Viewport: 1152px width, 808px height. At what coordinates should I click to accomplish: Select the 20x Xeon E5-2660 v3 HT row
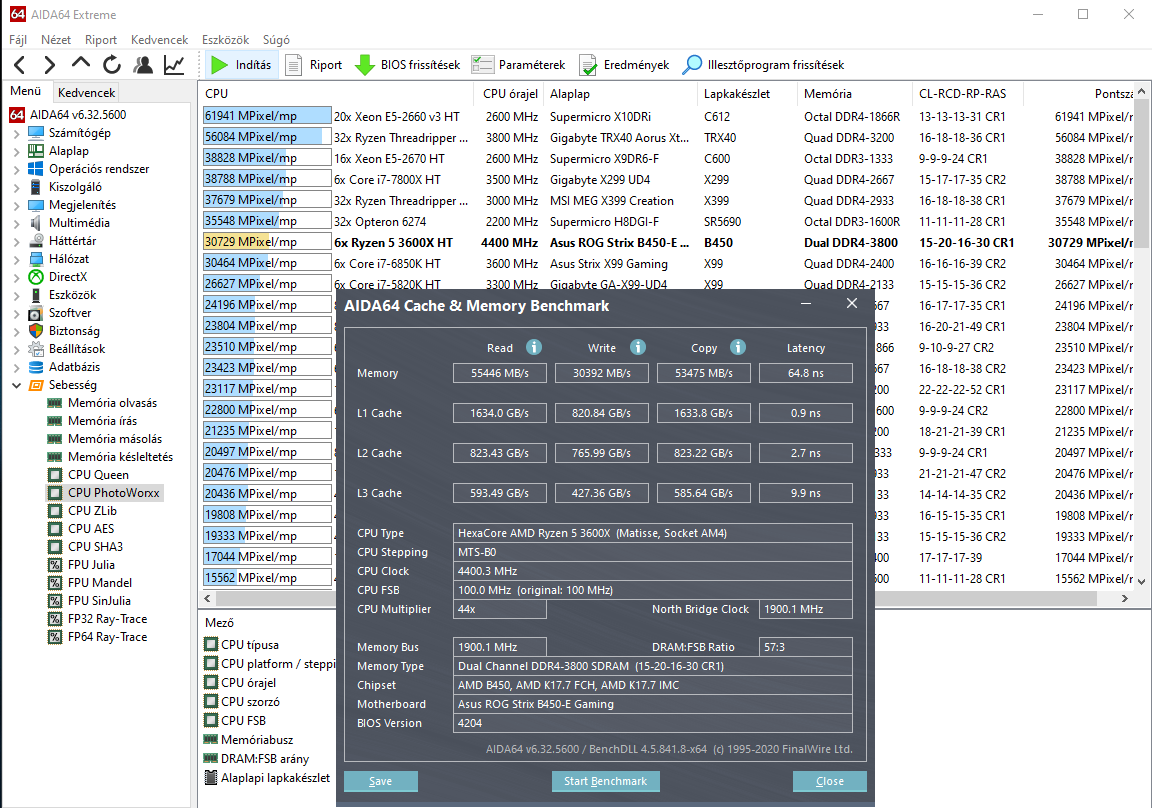pos(667,116)
